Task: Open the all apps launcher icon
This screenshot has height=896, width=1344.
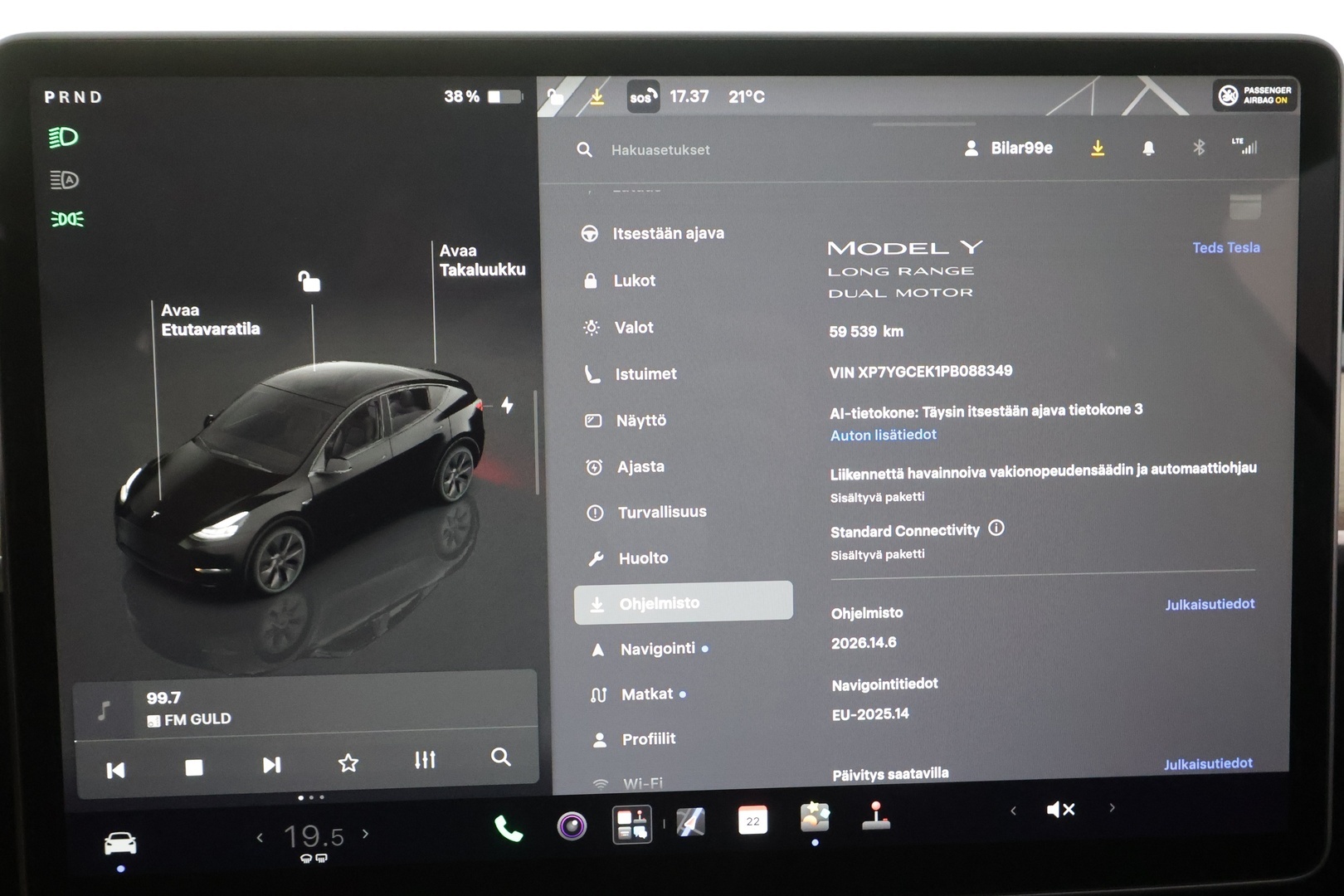Action: point(632,825)
